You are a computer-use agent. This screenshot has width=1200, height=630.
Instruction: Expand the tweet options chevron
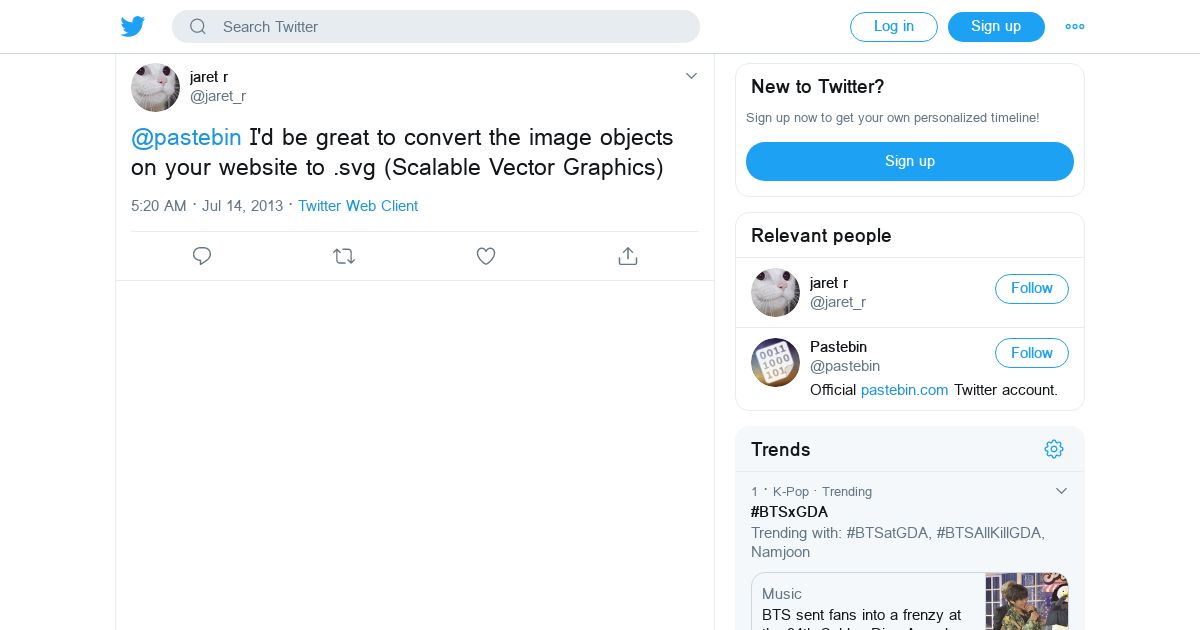691,76
